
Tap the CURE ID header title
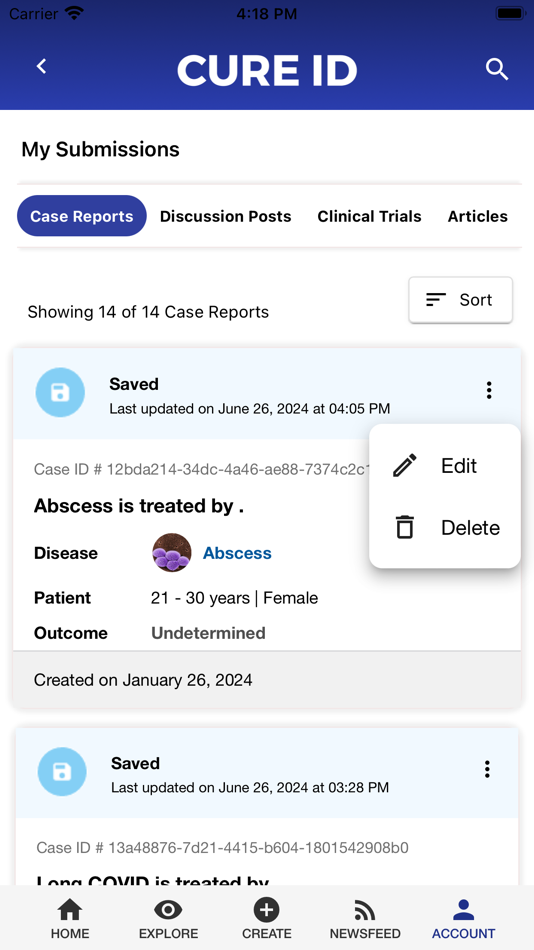point(267,70)
